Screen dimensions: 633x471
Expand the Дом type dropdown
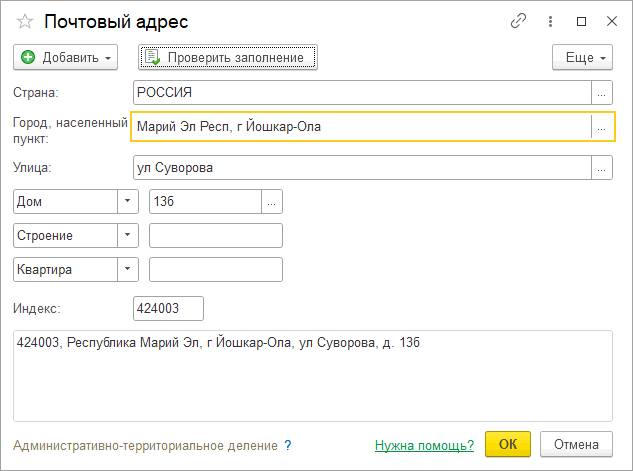(x=128, y=201)
